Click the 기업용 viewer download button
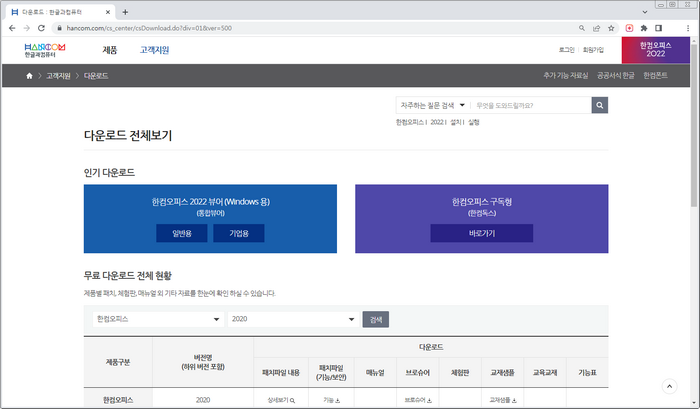This screenshot has width=700, height=409. 239,233
